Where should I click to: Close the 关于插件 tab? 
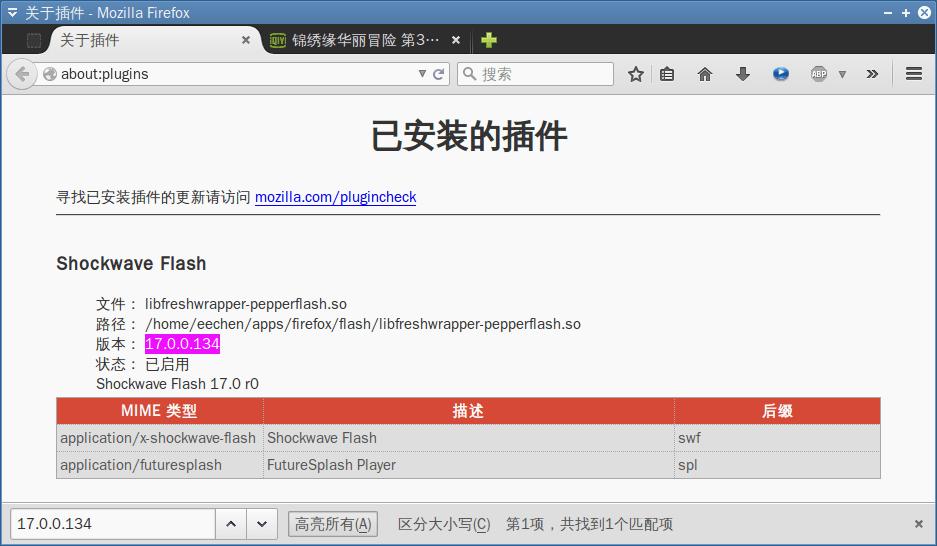246,40
